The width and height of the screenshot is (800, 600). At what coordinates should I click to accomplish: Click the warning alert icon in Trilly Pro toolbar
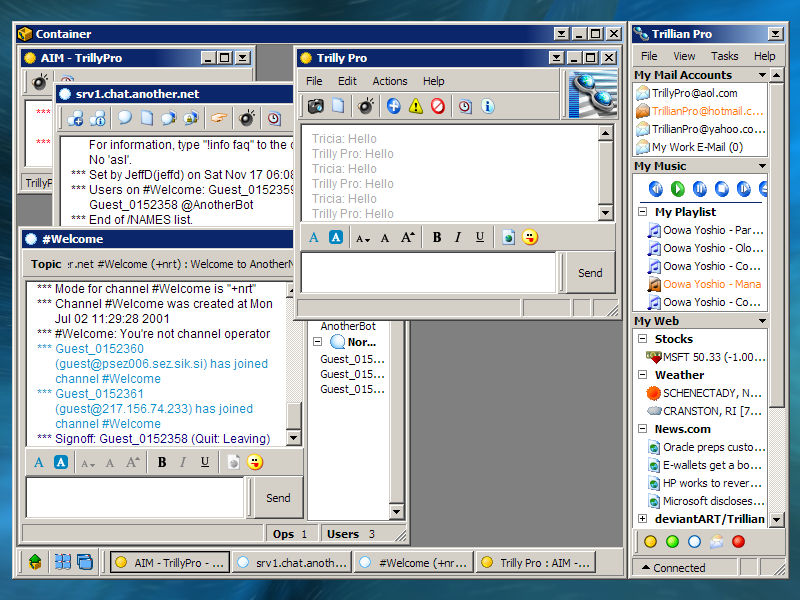pos(416,106)
